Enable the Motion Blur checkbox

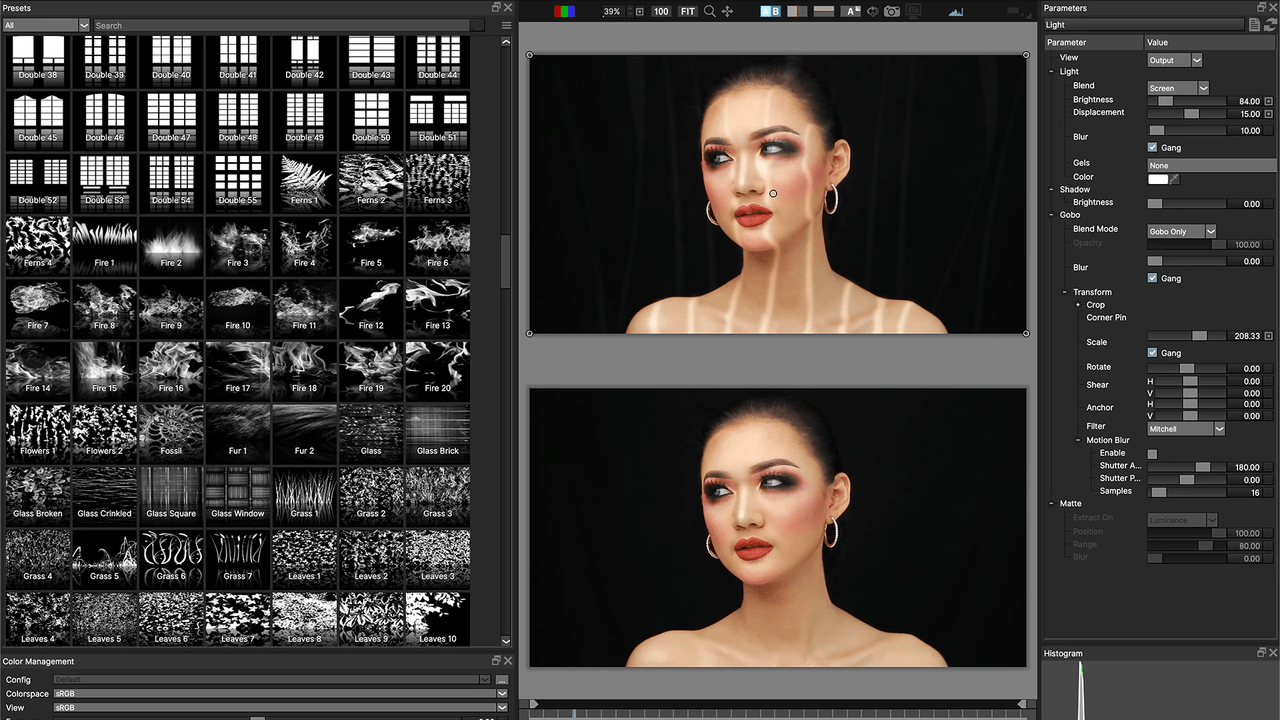click(1152, 454)
